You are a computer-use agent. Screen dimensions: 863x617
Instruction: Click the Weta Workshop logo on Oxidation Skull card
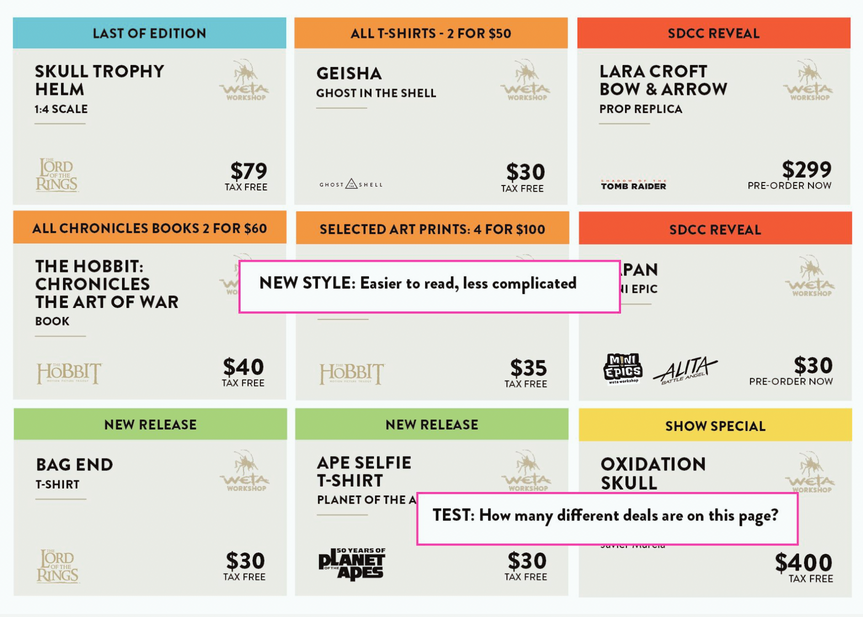[808, 471]
